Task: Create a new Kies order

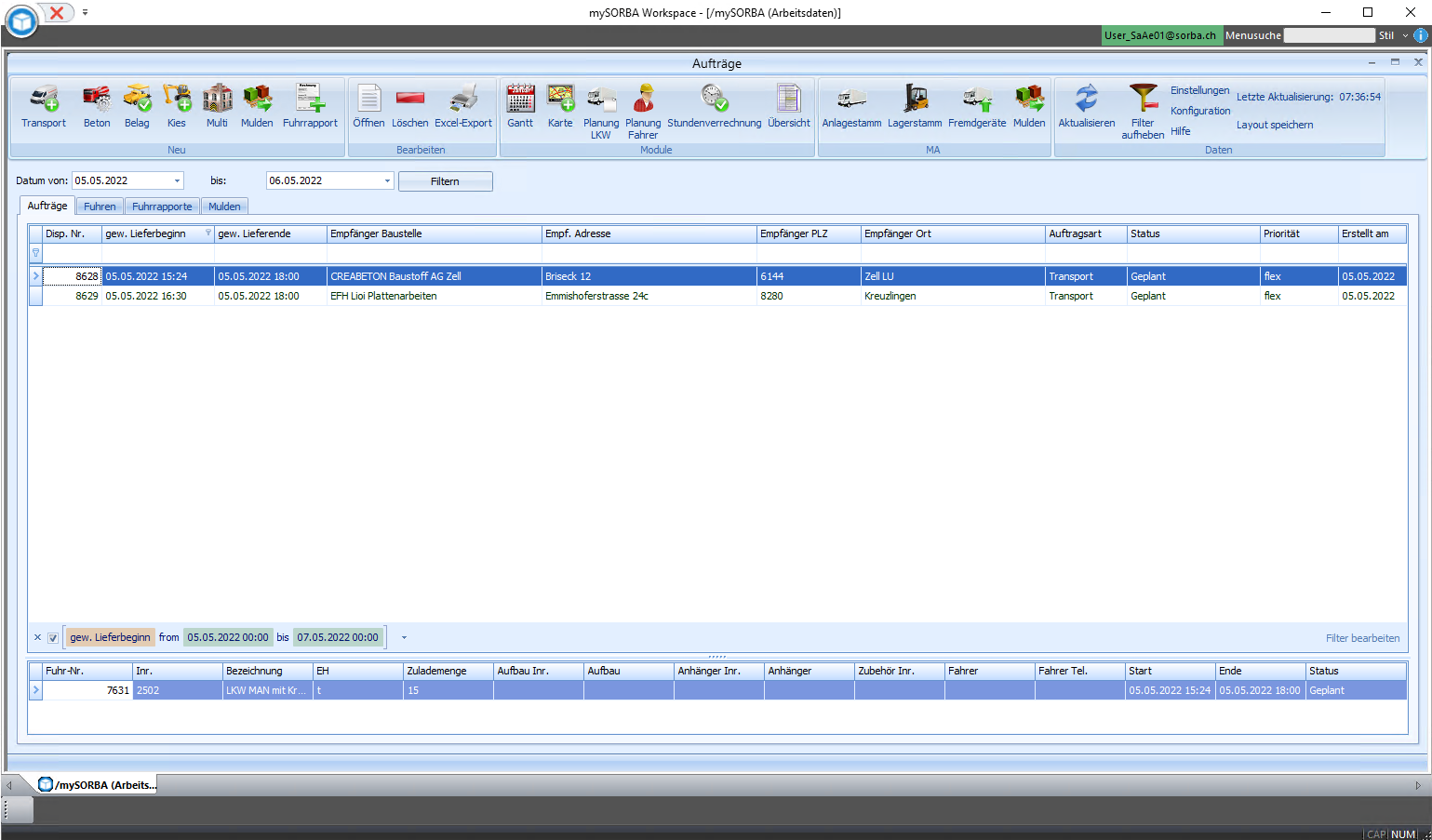Action: [x=177, y=107]
